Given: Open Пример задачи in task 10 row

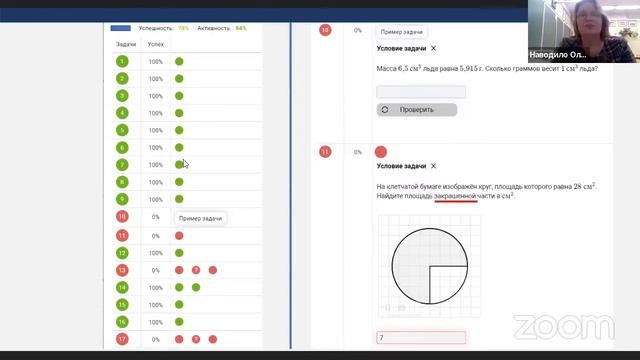Looking at the screenshot, I should click(x=200, y=218).
